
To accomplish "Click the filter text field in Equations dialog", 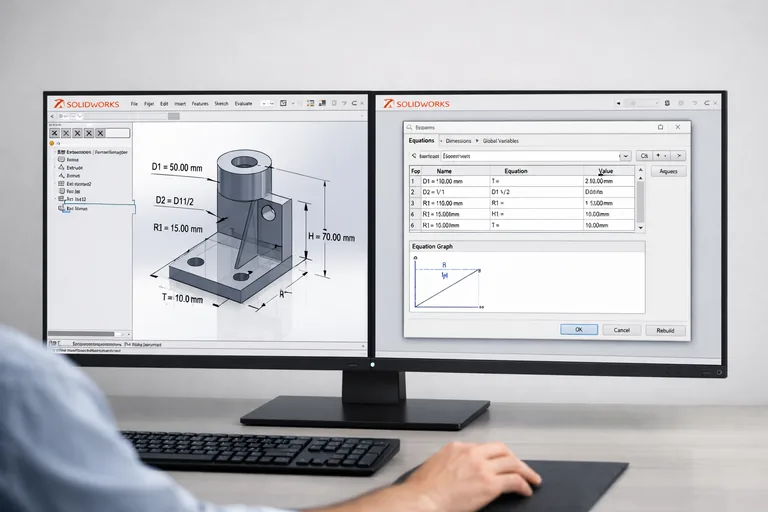I will pos(530,156).
